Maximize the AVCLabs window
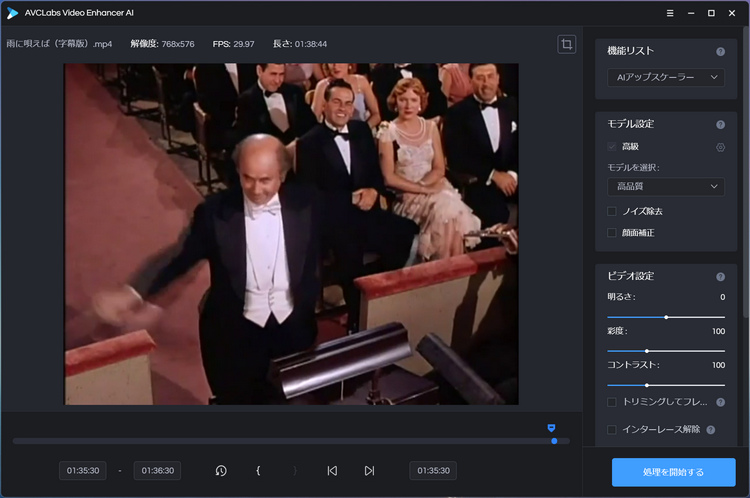Viewport: 750px width, 498px height. click(711, 13)
